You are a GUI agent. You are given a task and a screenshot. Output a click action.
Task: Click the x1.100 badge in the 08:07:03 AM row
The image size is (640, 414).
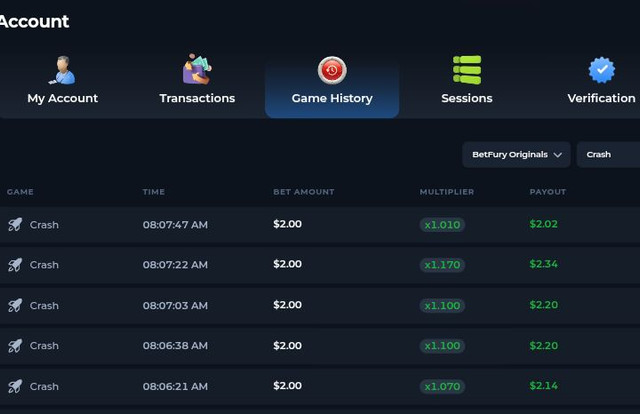tap(442, 305)
